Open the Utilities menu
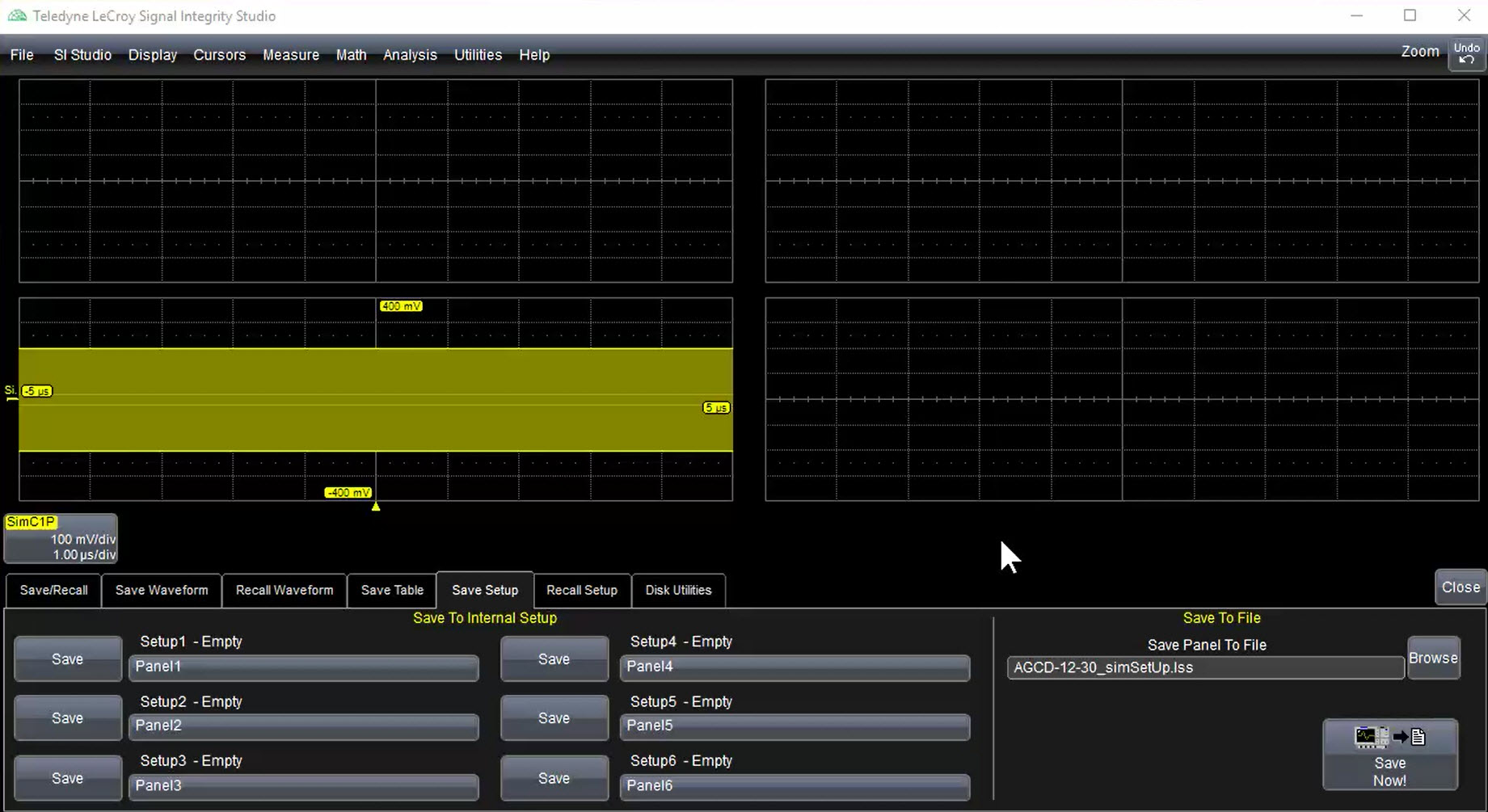The width and height of the screenshot is (1488, 812). (x=478, y=55)
